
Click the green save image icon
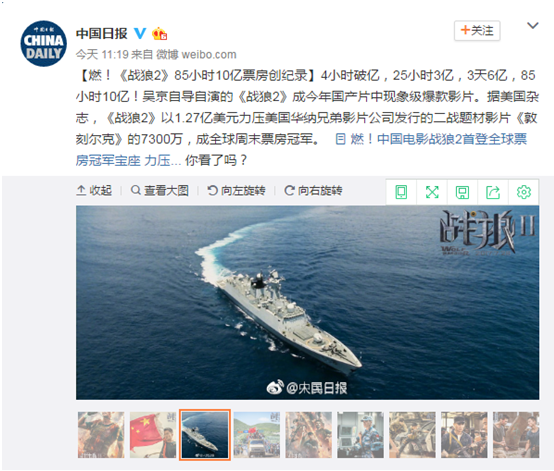462,192
